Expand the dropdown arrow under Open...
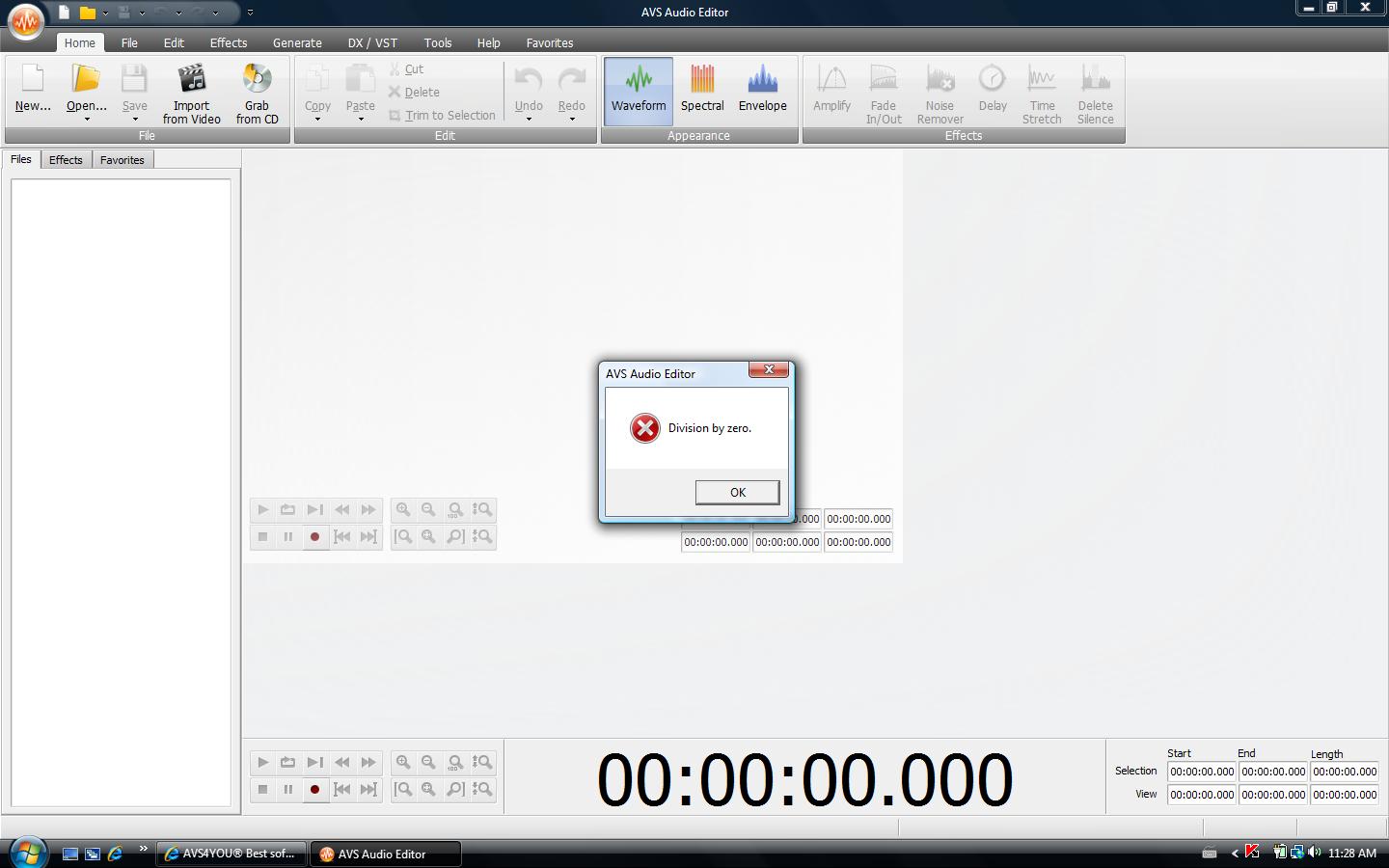Image resolution: width=1389 pixels, height=868 pixels. [87, 119]
